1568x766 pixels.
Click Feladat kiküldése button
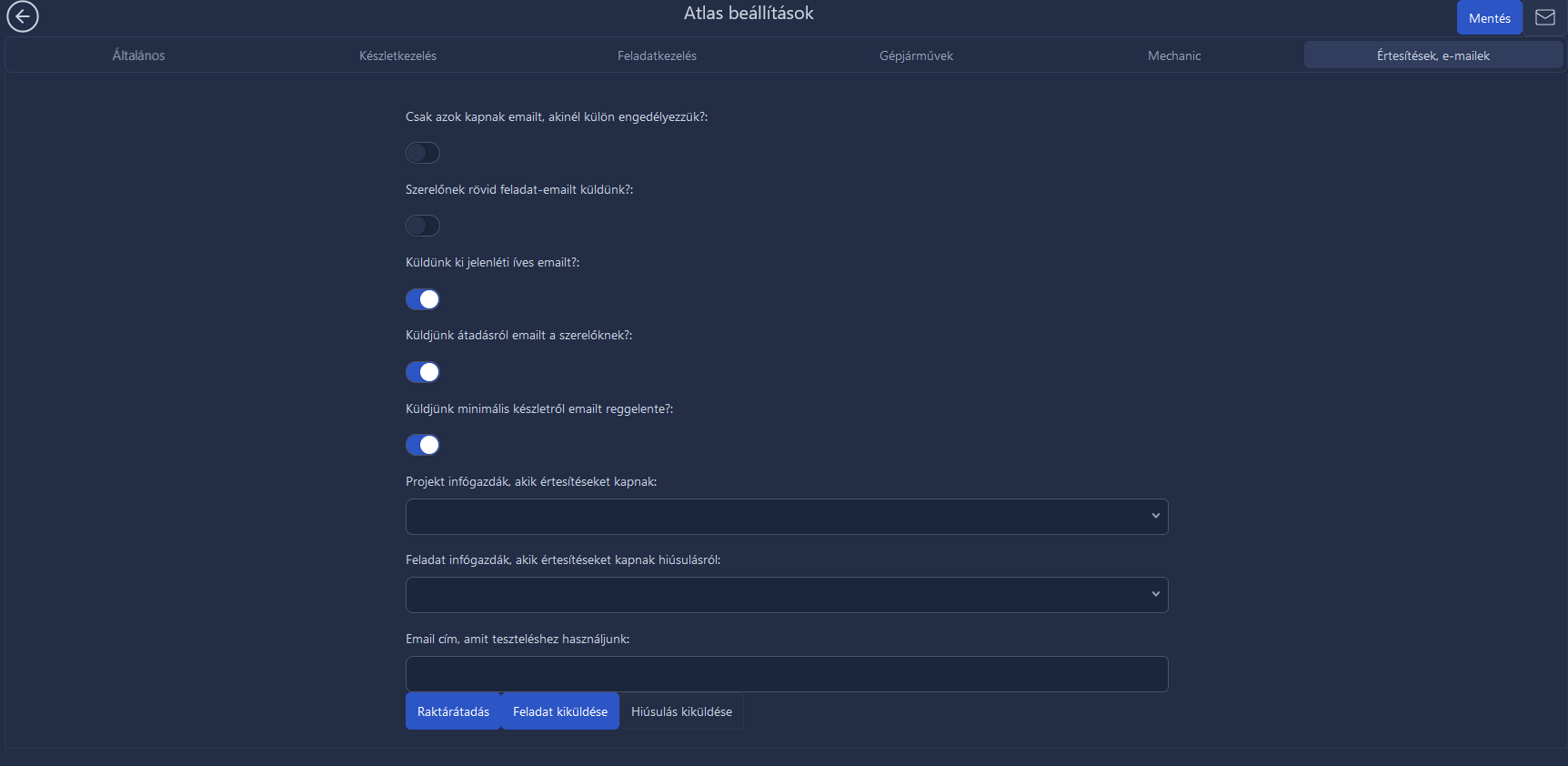click(x=560, y=711)
